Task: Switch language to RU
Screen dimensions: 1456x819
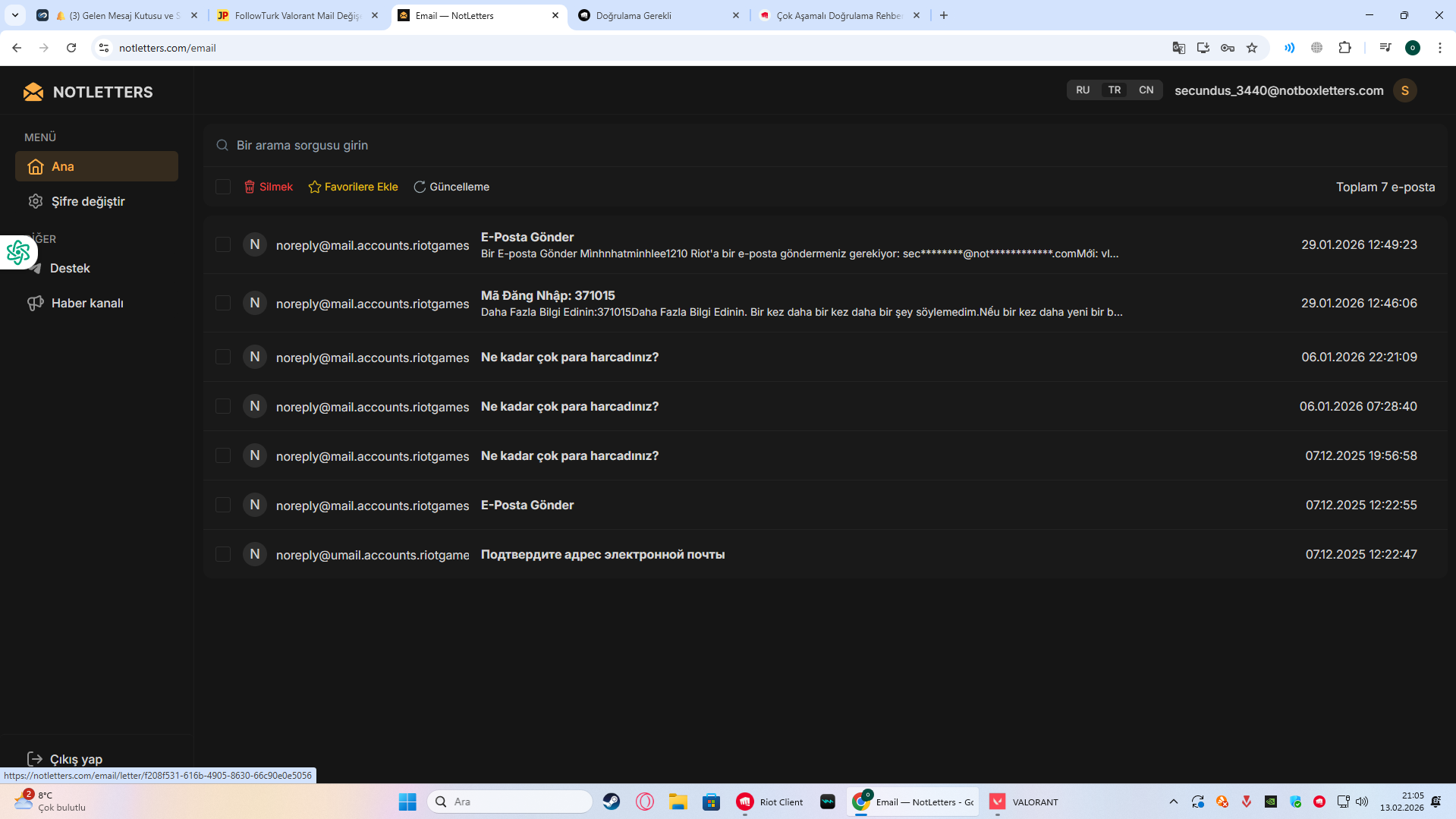Action: pos(1083,90)
